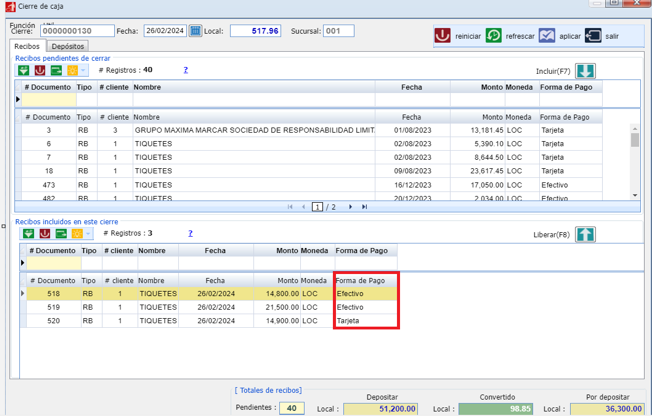Select receipt row 519 in included list
658x419 pixels.
pos(208,307)
